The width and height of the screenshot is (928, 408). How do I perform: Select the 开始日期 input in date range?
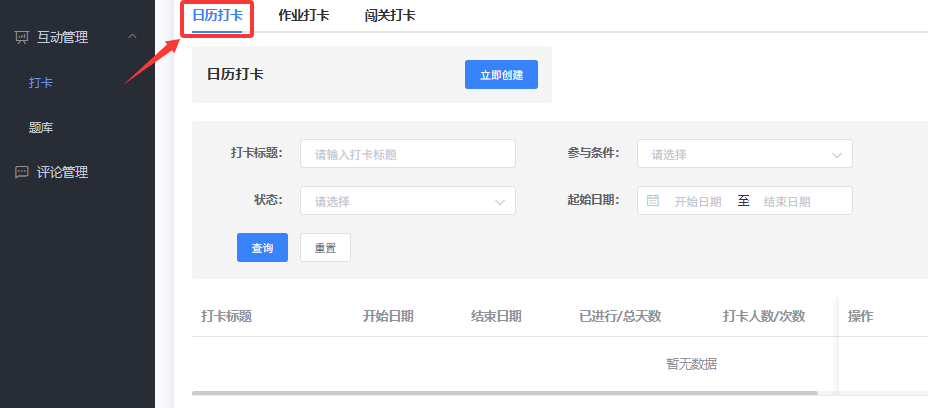click(x=697, y=201)
